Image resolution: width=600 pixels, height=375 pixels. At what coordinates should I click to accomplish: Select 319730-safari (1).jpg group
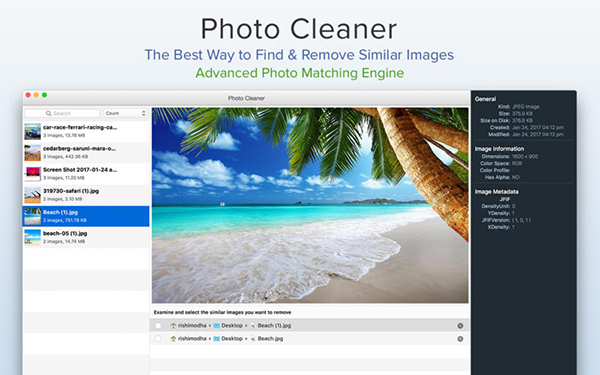[86, 195]
